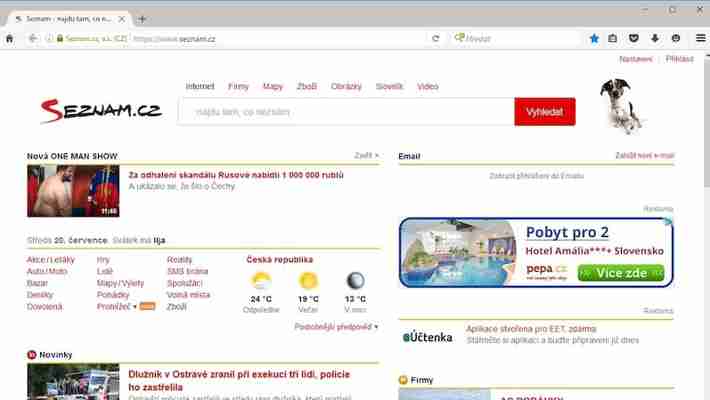Open the bookmarks library icon

613,39
